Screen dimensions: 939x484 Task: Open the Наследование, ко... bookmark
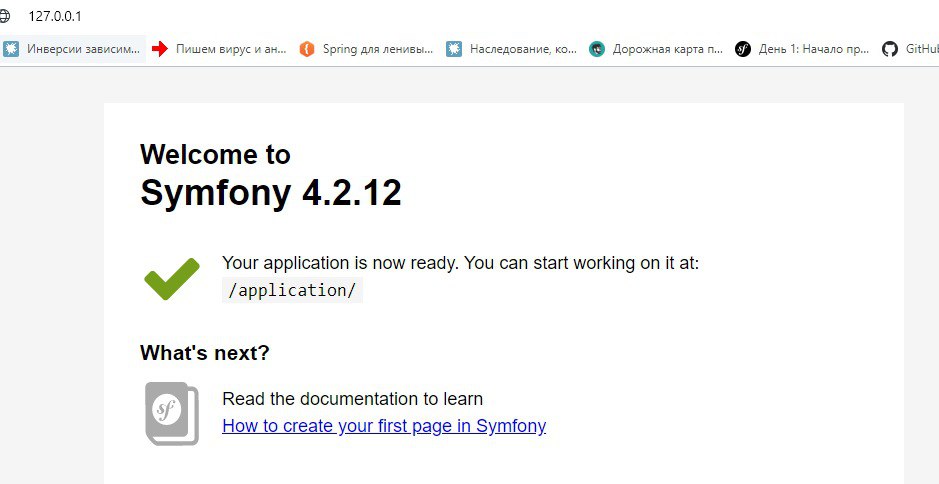[x=513, y=49]
